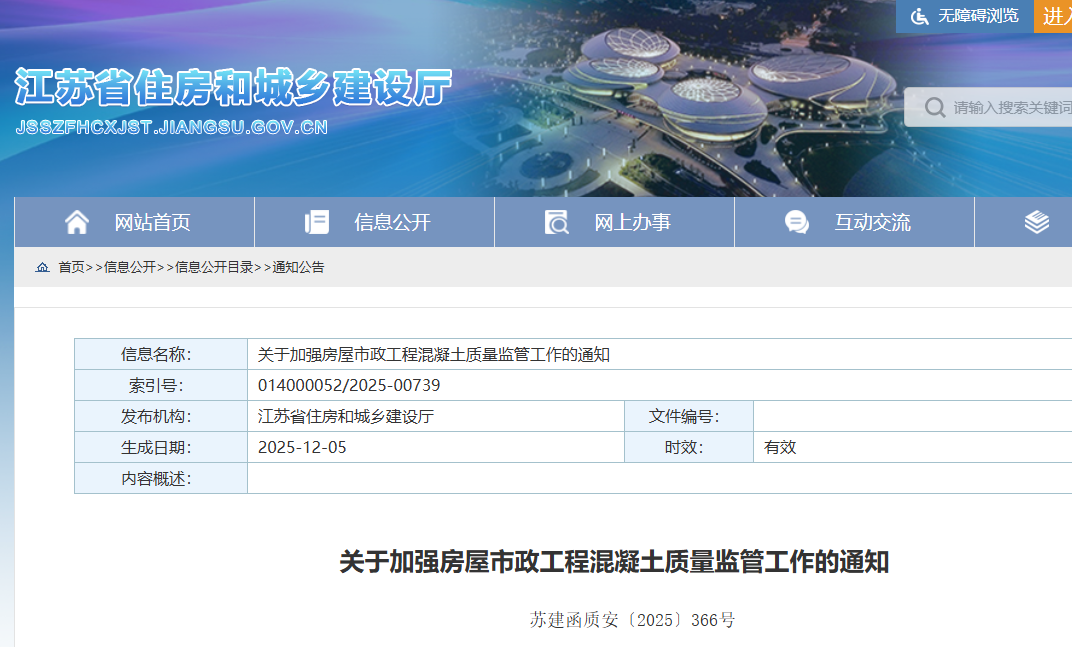Click the chat bubble icon beside 互动交流
Image resolution: width=1072 pixels, height=647 pixels.
[x=797, y=222]
